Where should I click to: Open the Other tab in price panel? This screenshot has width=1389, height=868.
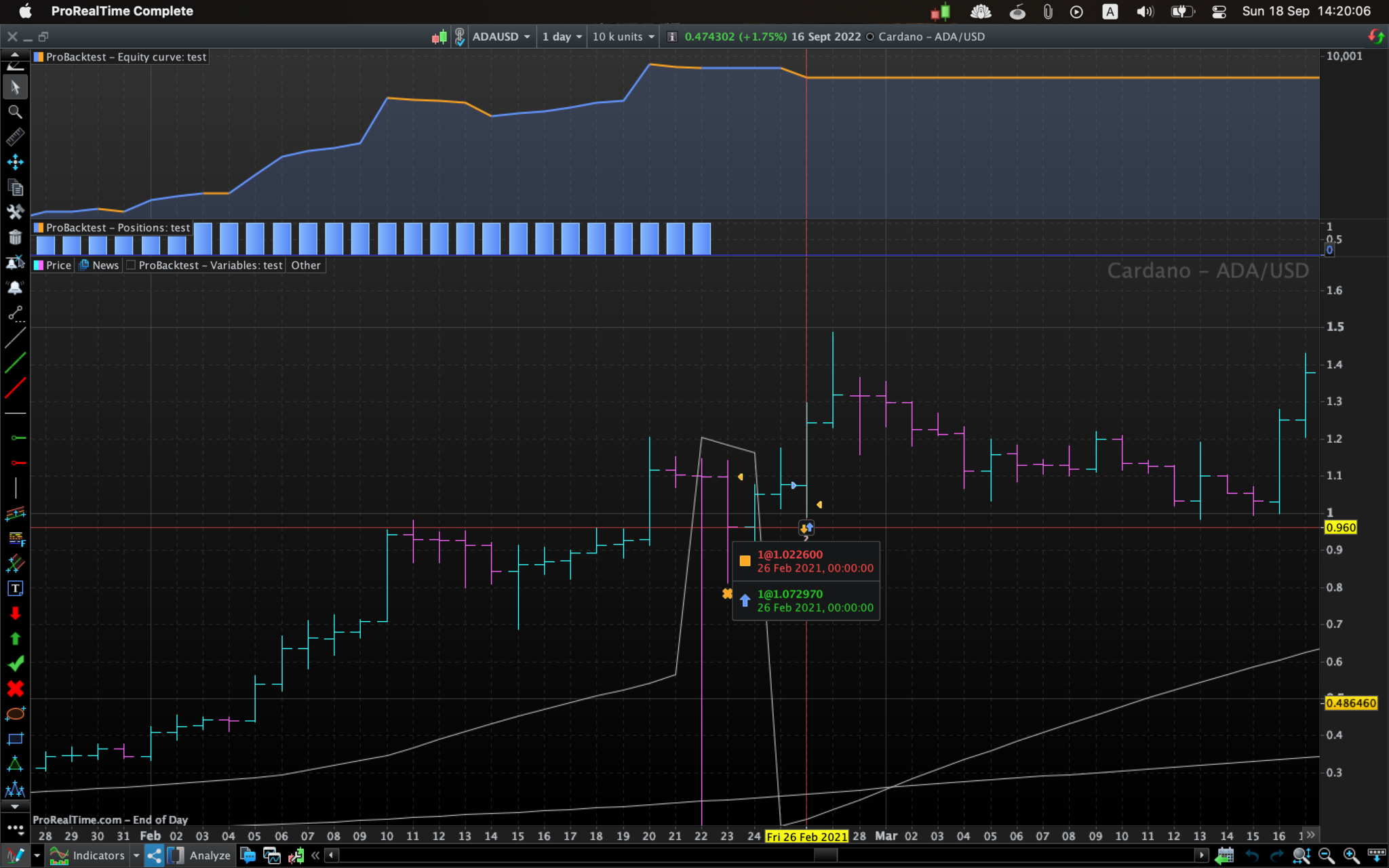tap(305, 265)
